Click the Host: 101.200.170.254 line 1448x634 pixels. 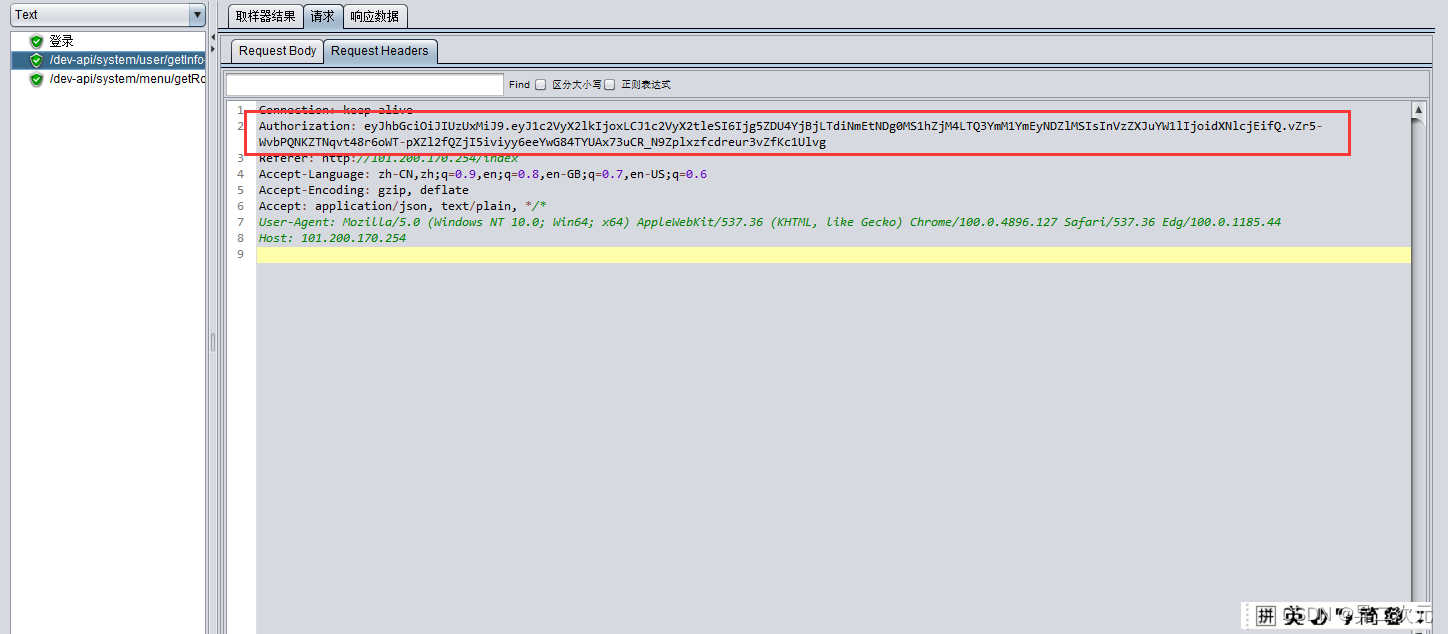point(332,238)
